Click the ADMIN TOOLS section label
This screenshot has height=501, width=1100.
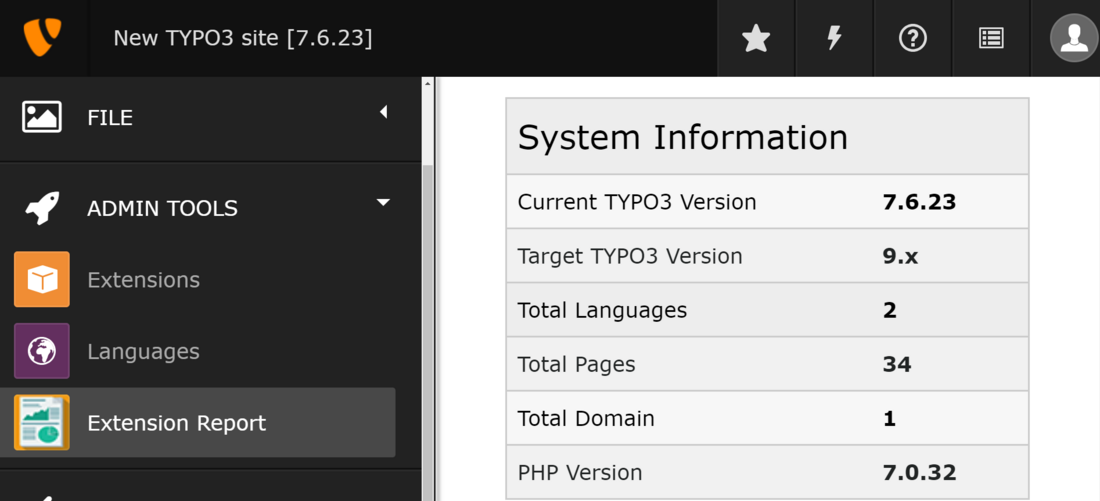coord(162,208)
